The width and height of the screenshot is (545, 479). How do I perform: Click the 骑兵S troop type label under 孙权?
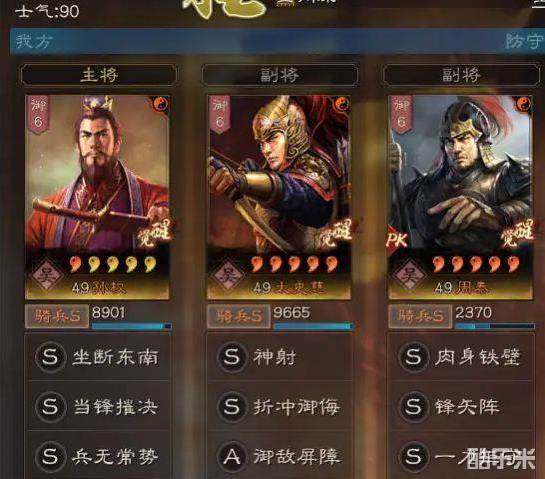click(57, 316)
